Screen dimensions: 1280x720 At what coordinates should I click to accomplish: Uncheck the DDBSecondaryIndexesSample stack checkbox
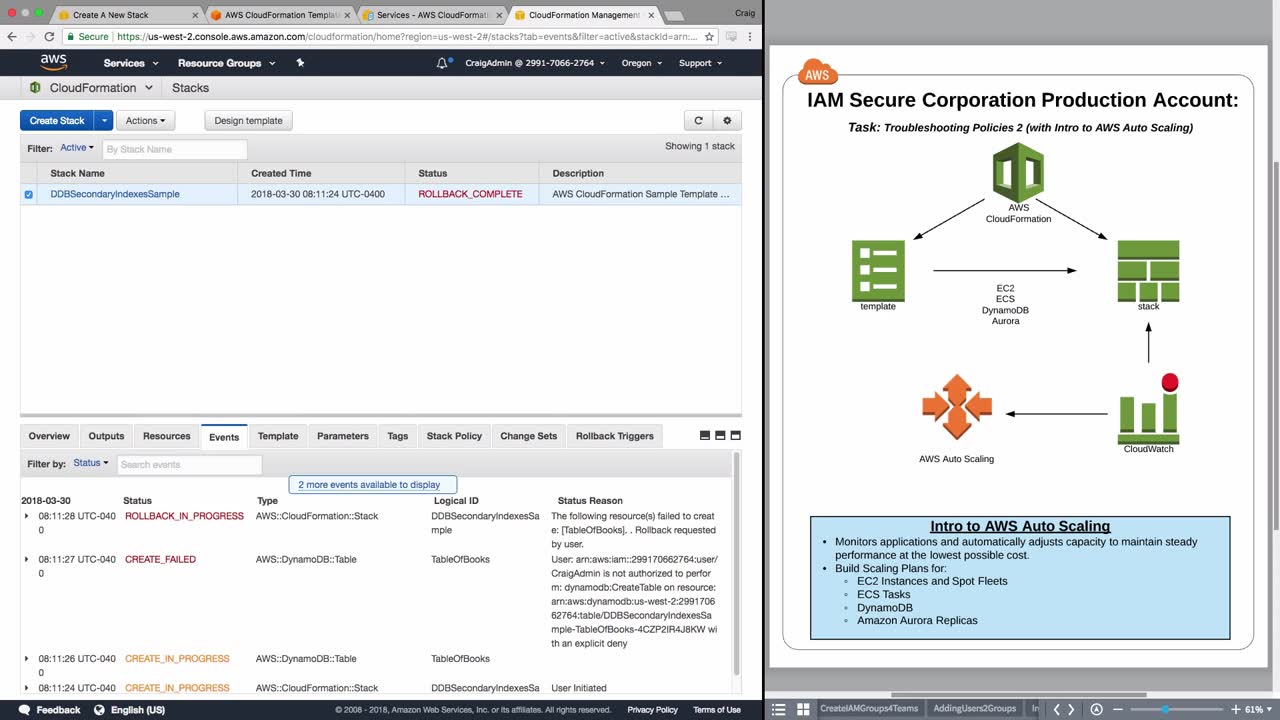coord(28,195)
